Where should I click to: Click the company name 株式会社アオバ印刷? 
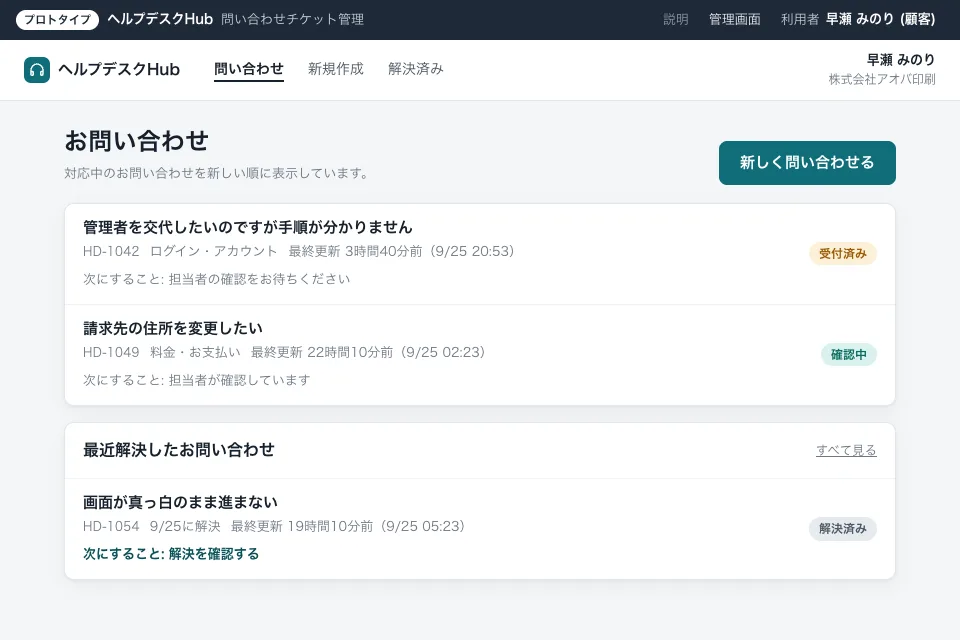pyautogui.click(x=882, y=79)
